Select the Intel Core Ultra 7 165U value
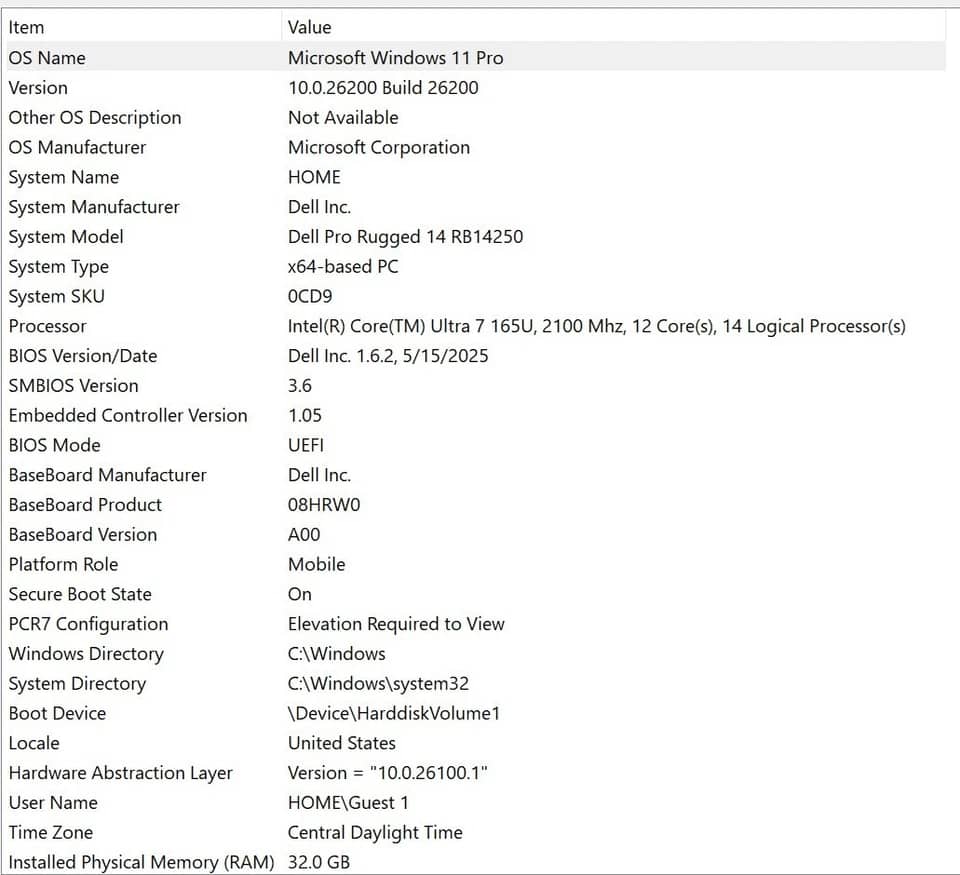 point(596,326)
